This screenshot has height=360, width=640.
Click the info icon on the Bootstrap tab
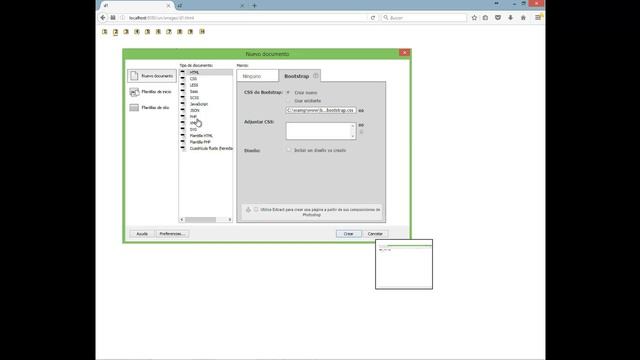point(316,76)
